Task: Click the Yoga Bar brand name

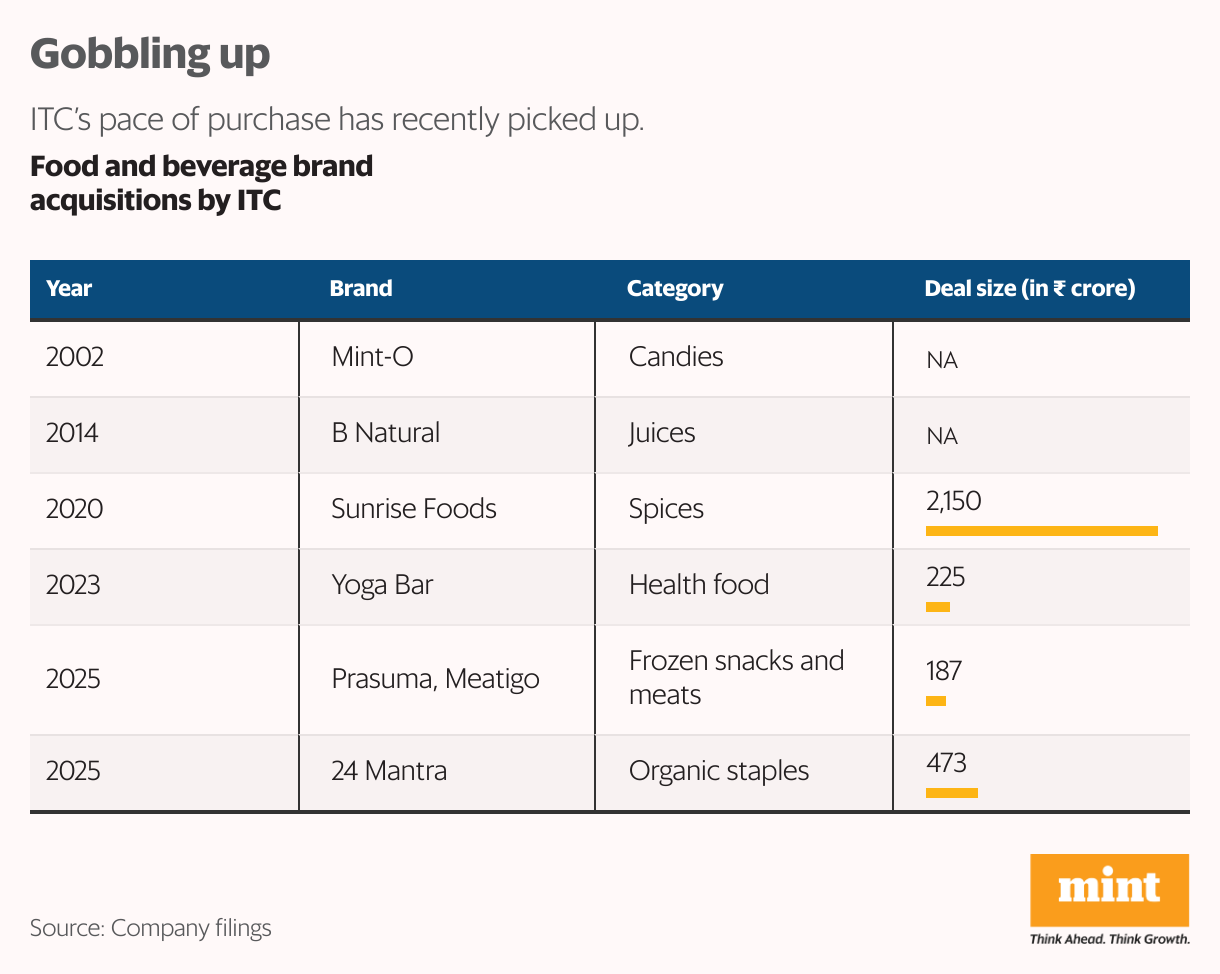Action: point(382,585)
